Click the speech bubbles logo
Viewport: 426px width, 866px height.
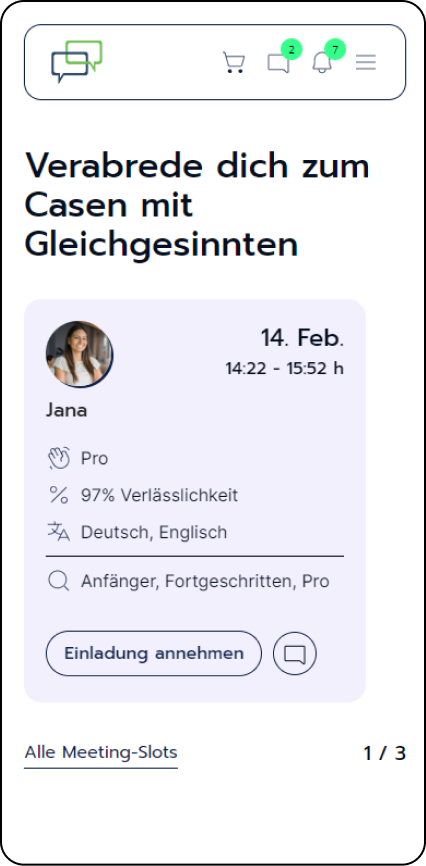coord(77,61)
